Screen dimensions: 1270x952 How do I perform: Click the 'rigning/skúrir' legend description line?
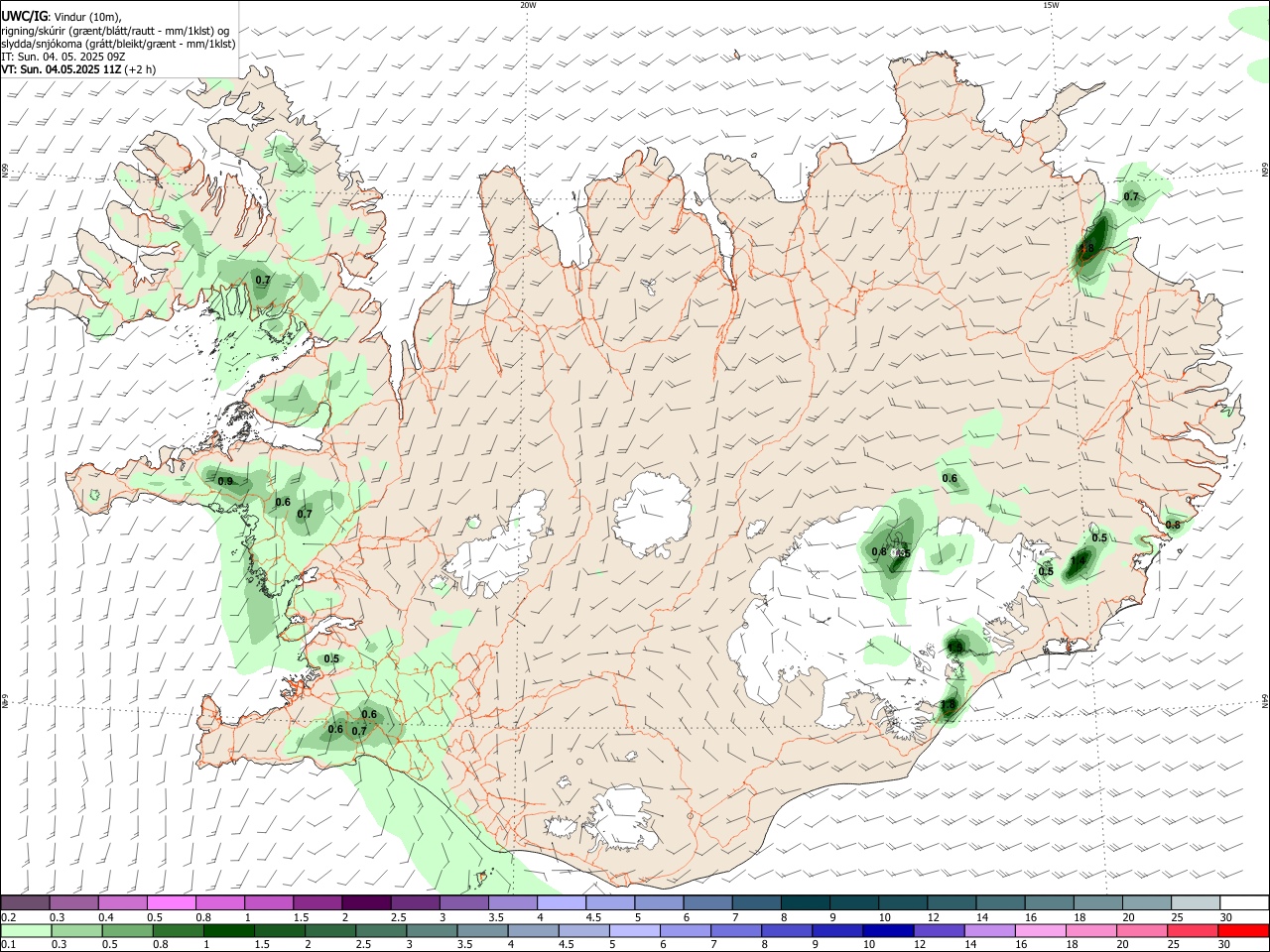(x=115, y=30)
